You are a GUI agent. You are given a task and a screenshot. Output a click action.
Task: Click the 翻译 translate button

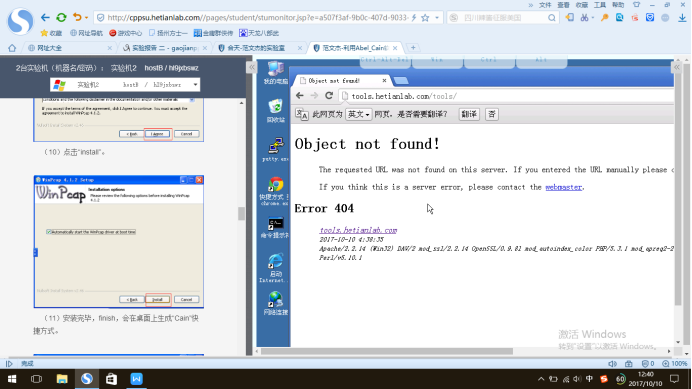tap(469, 114)
